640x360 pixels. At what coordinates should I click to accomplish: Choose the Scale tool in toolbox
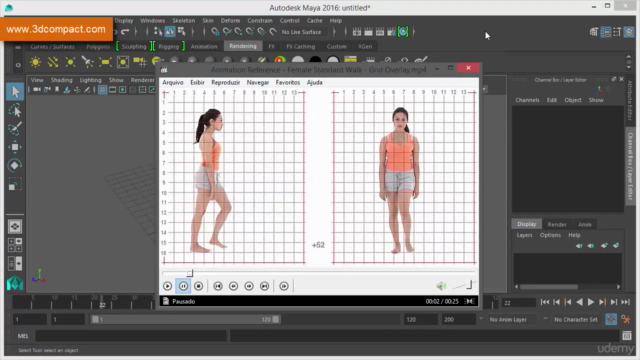pyautogui.click(x=15, y=184)
